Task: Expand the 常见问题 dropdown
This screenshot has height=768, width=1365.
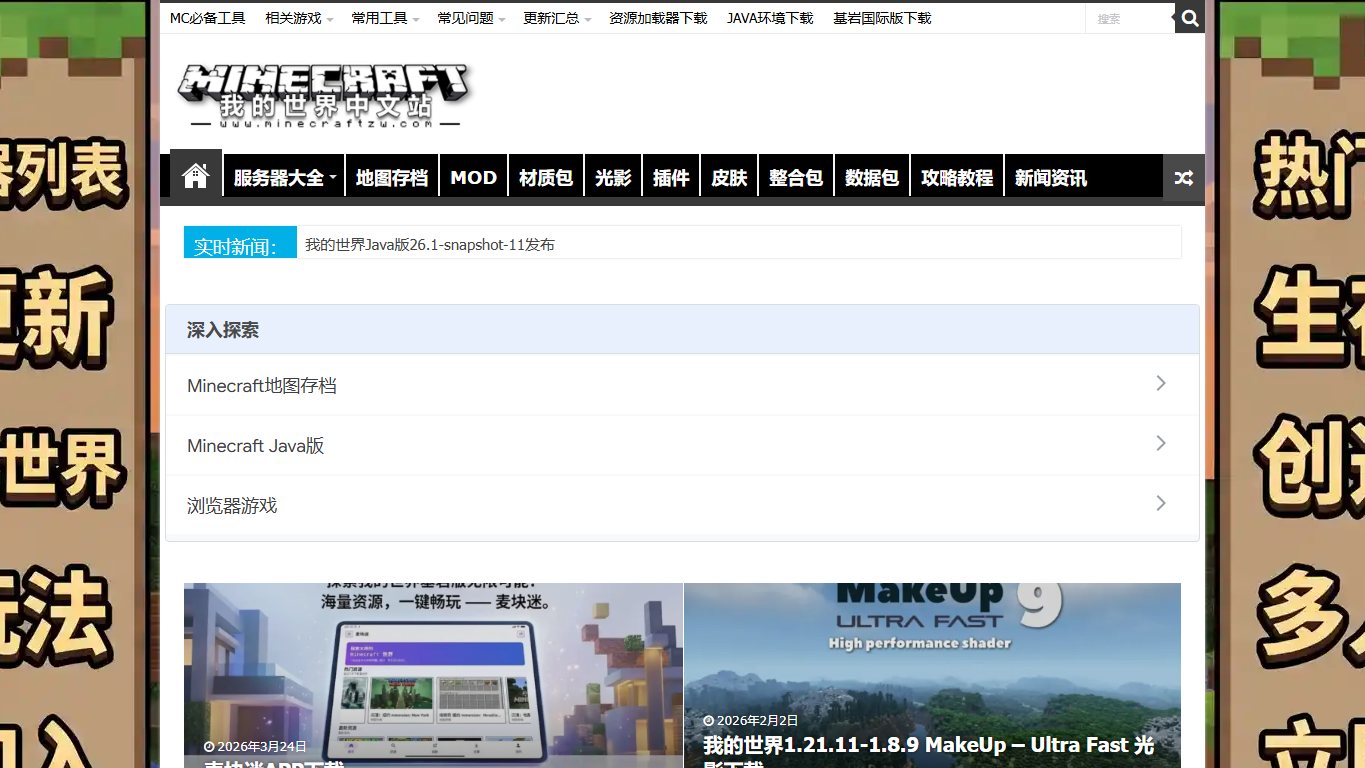Action: click(471, 18)
